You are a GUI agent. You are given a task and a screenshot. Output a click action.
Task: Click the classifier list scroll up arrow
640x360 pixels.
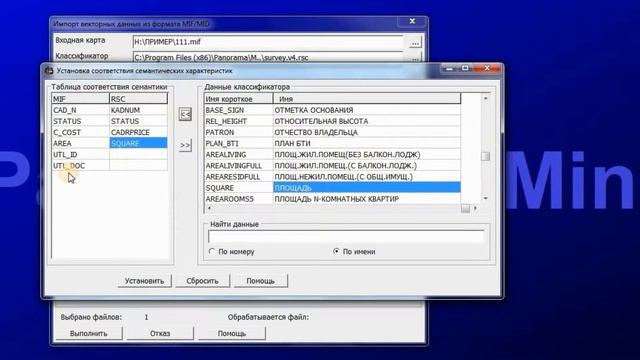point(485,98)
